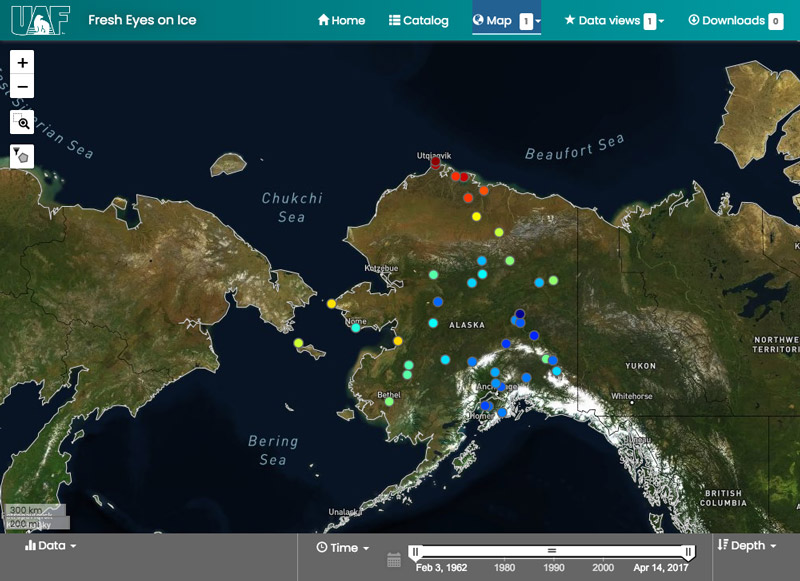This screenshot has width=800, height=581.
Task: Click the left time slider handle
Action: (x=415, y=552)
